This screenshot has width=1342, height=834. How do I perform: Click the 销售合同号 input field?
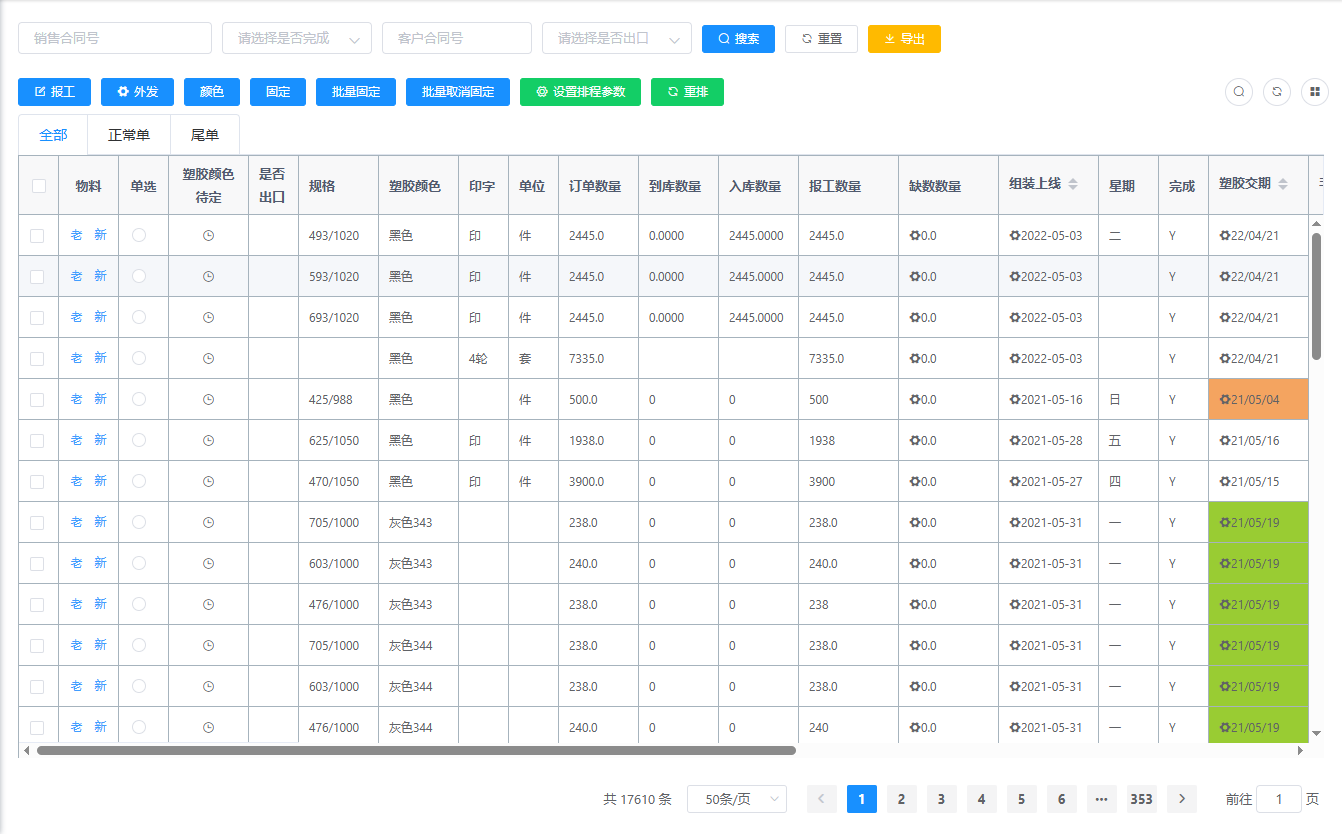pos(115,39)
